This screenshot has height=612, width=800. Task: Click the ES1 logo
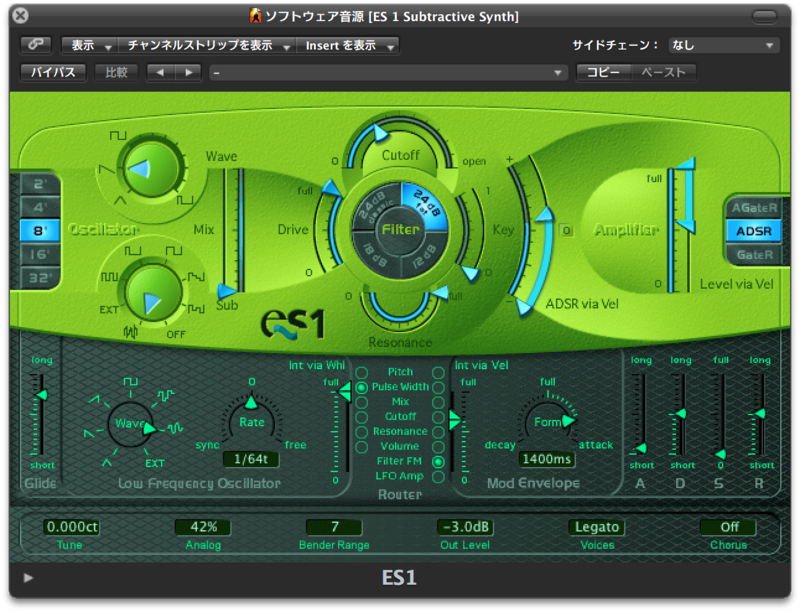pyautogui.click(x=293, y=324)
